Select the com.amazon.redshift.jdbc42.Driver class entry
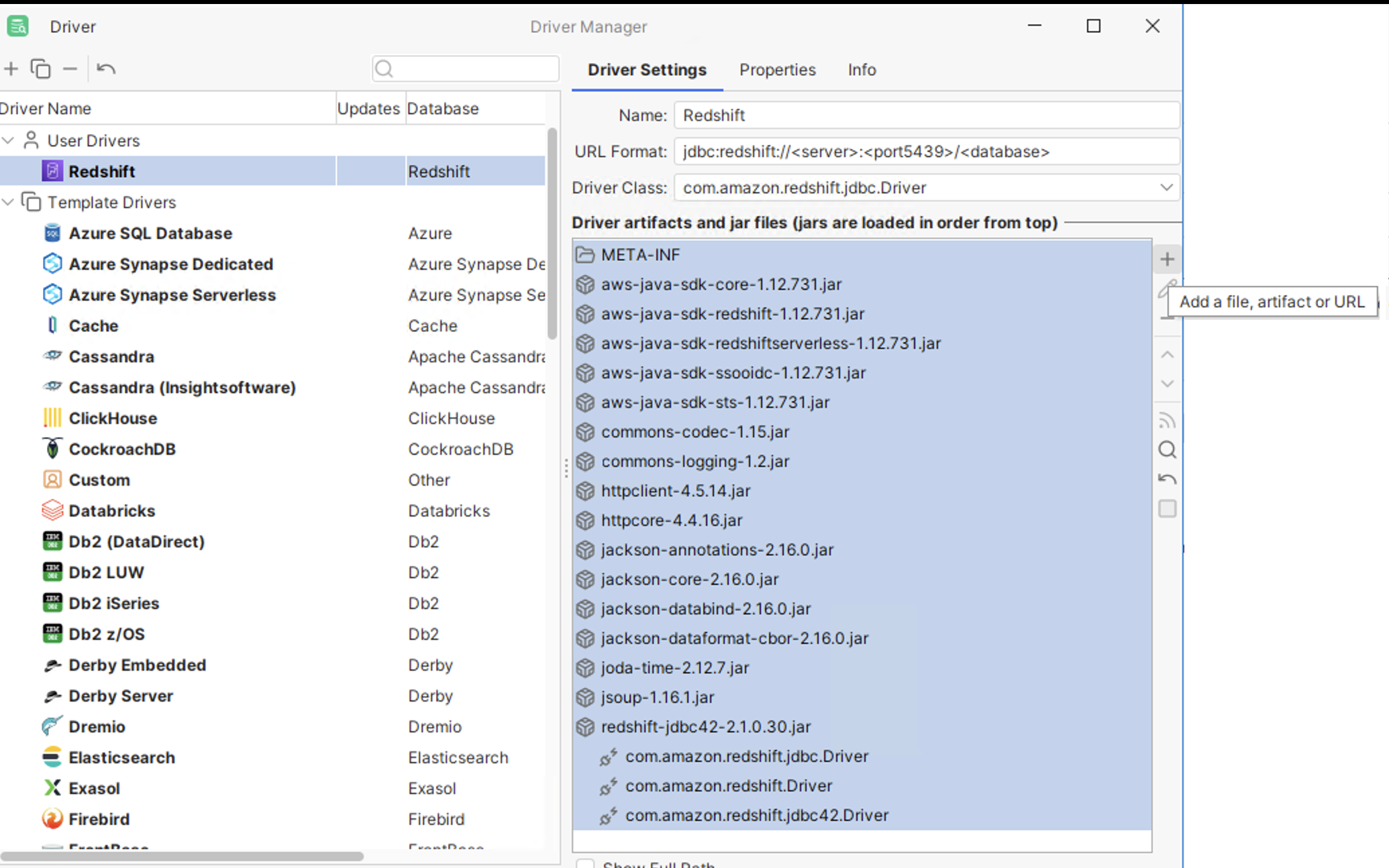1389x868 pixels. (756, 816)
